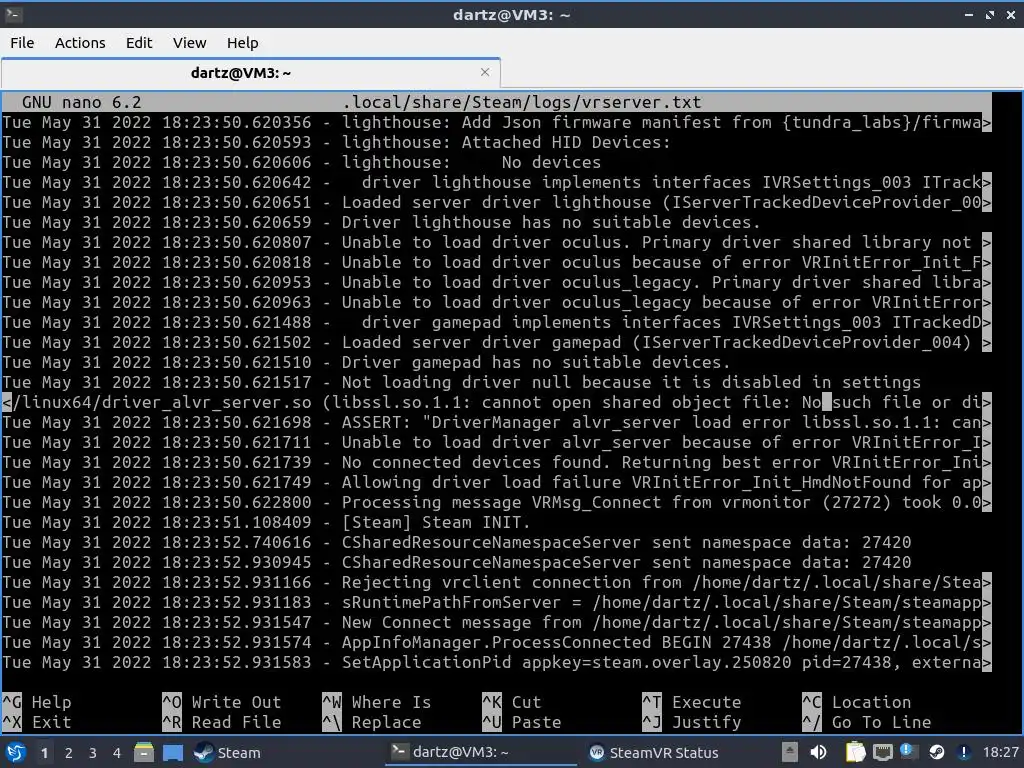Click the '[Steam] Steam INIT.' log line
Screen dimensions: 1024x768
tap(266, 522)
